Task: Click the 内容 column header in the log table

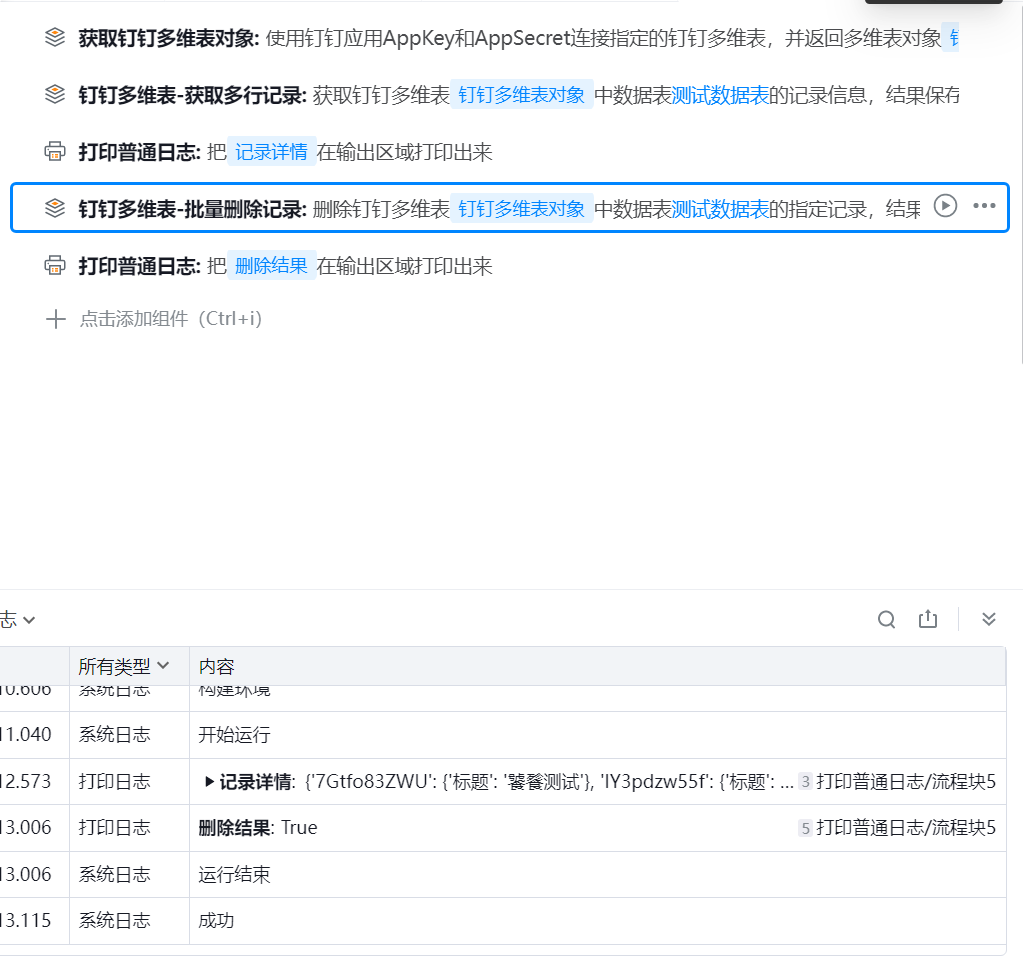Action: (216, 666)
